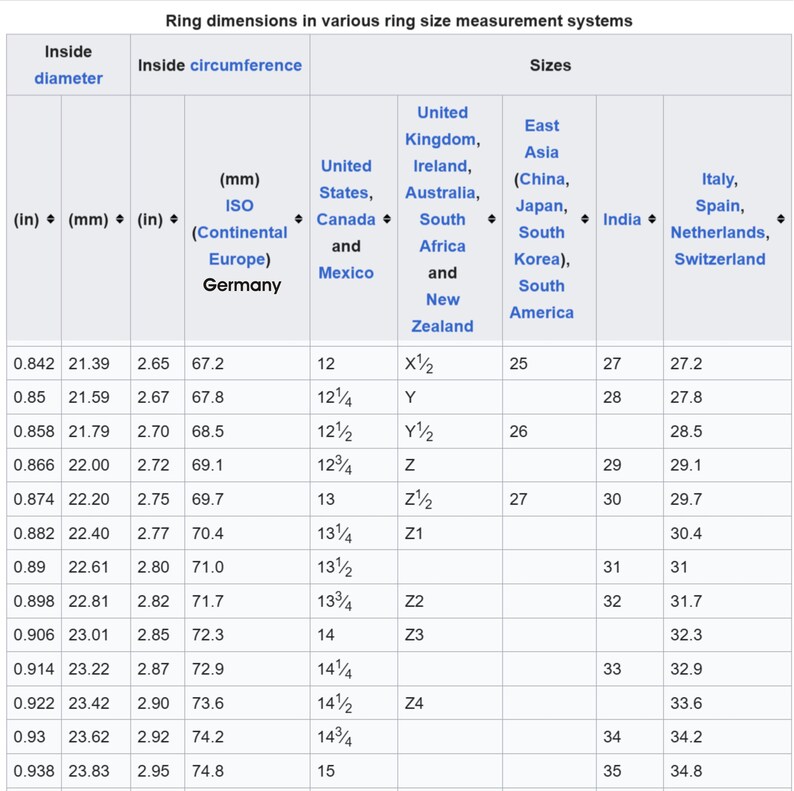Go to the Switzerland link
The width and height of the screenshot is (794, 791).
(720, 259)
